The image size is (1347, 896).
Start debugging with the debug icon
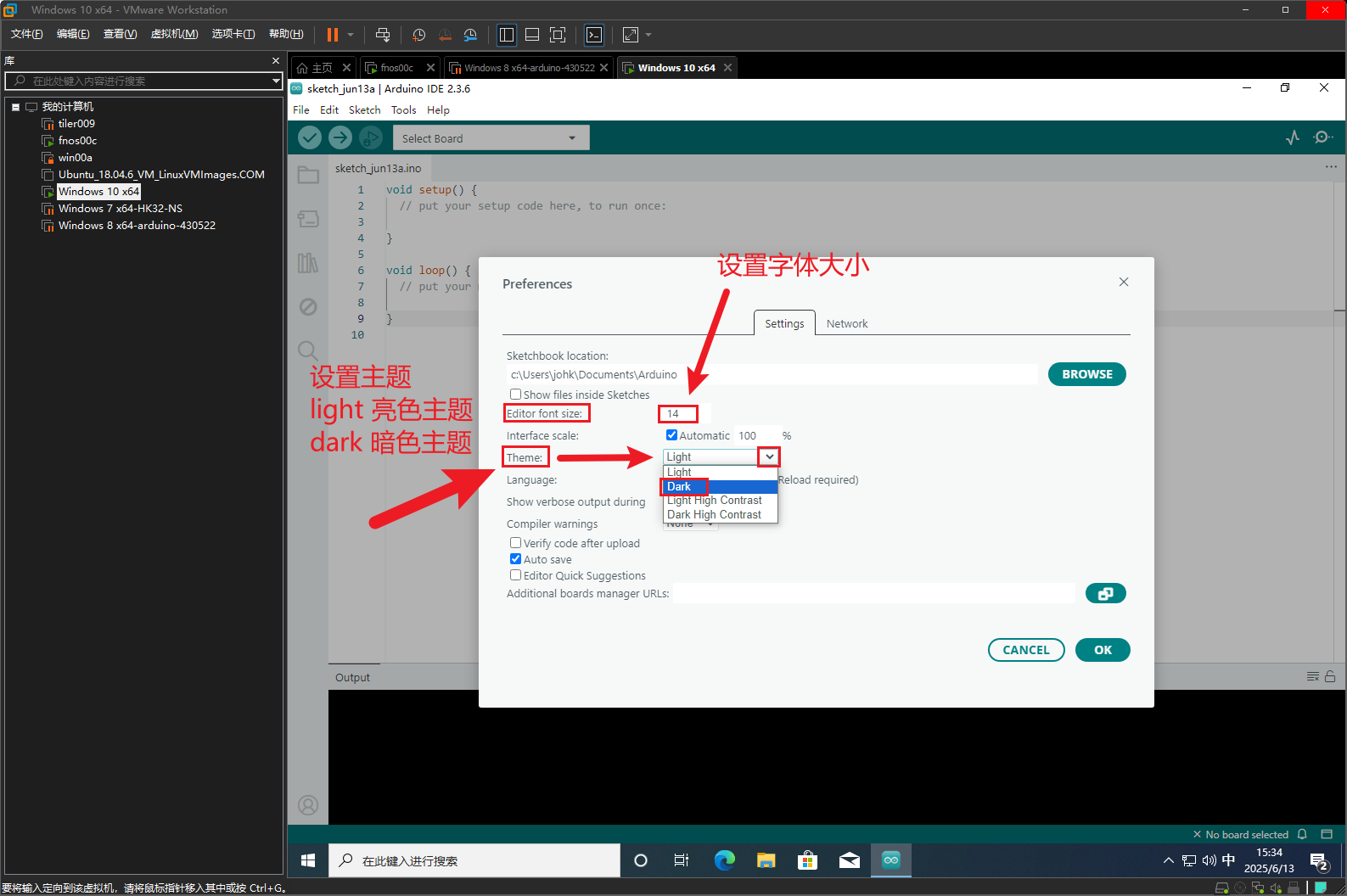point(371,137)
